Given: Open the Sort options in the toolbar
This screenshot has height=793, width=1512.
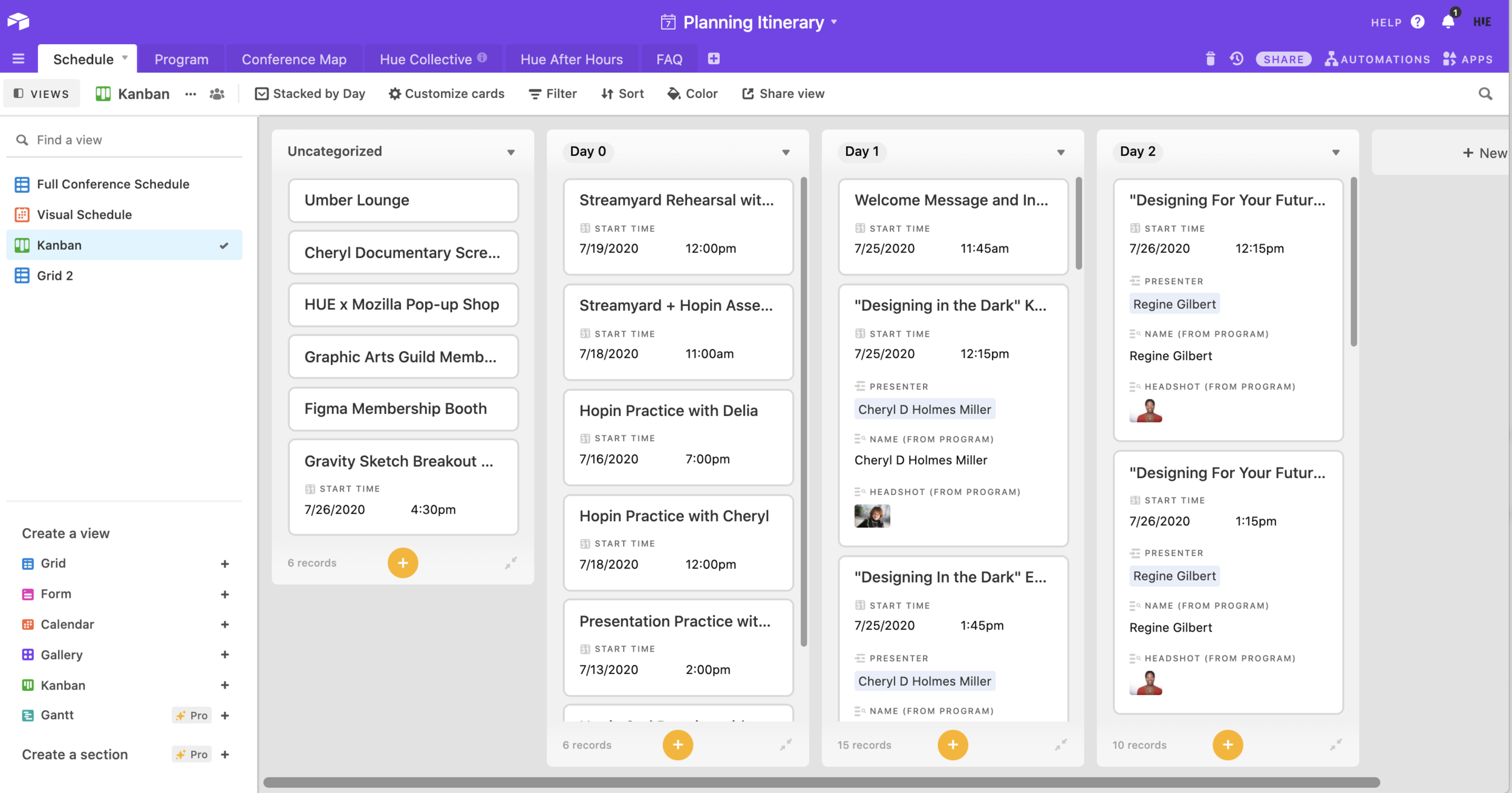Looking at the screenshot, I should (622, 93).
